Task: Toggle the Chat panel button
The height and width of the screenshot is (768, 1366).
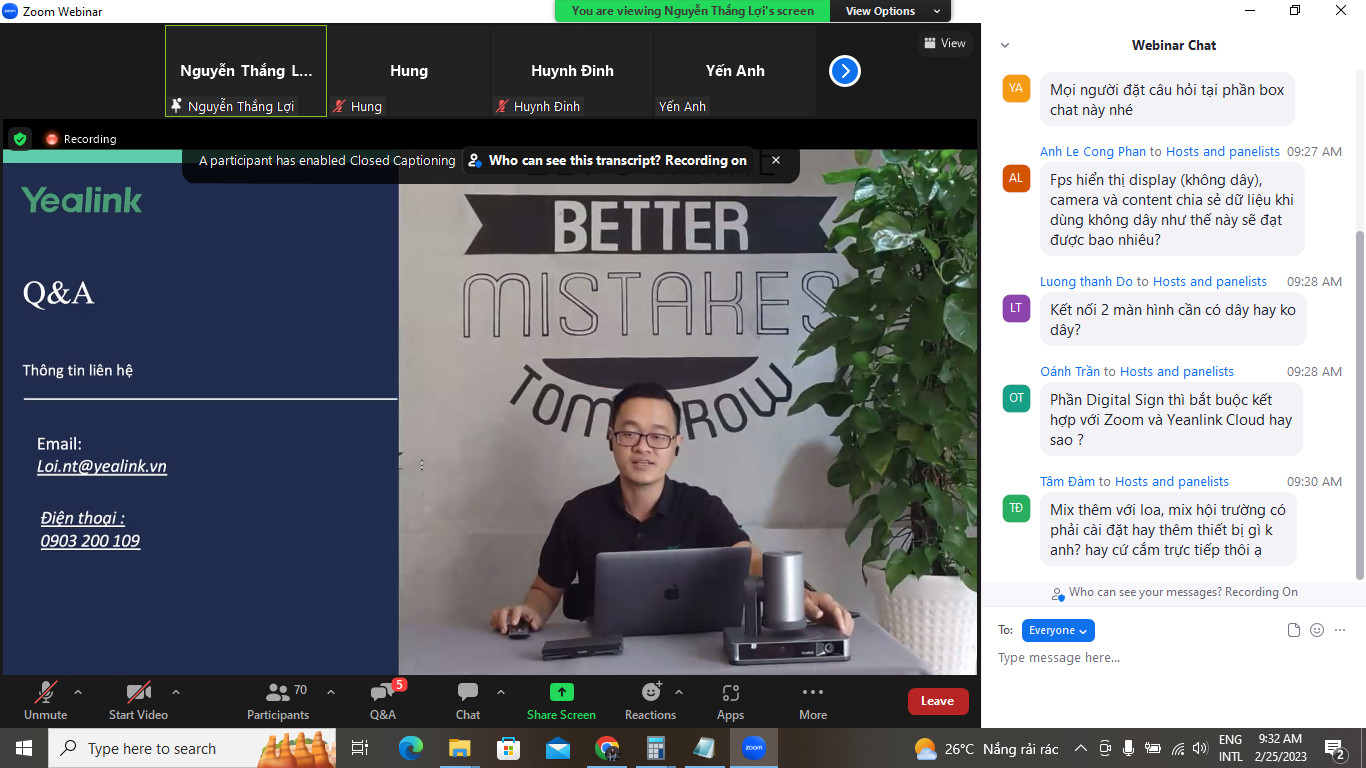Action: (467, 693)
